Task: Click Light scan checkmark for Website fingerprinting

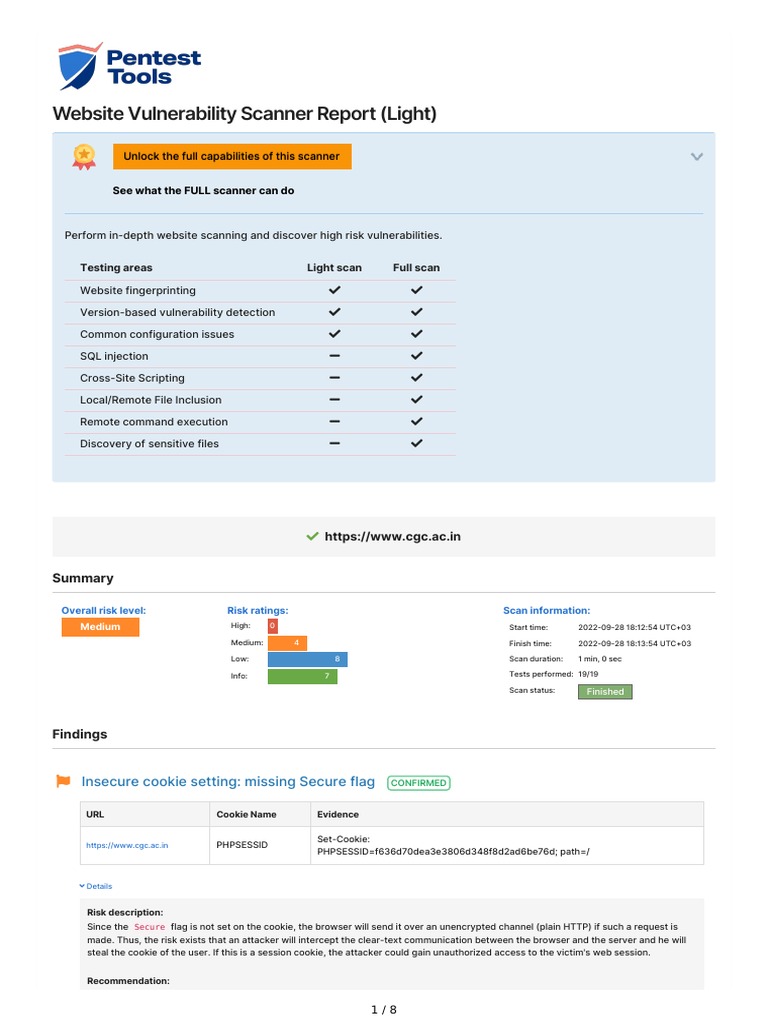Action: point(334,290)
